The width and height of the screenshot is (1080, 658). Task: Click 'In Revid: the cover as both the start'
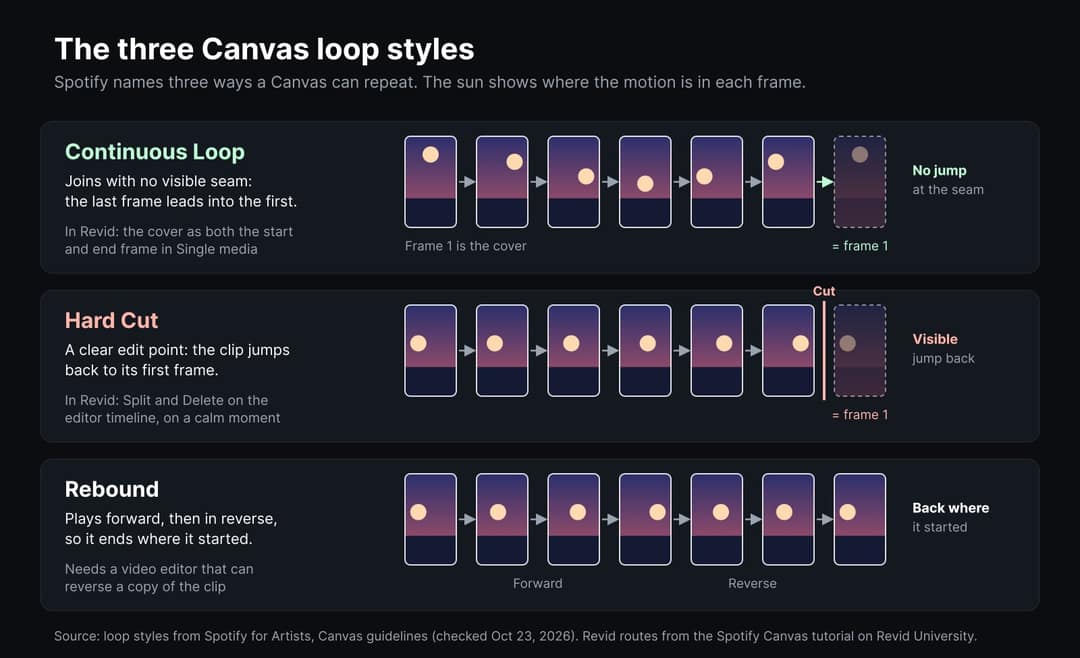pyautogui.click(x=179, y=232)
